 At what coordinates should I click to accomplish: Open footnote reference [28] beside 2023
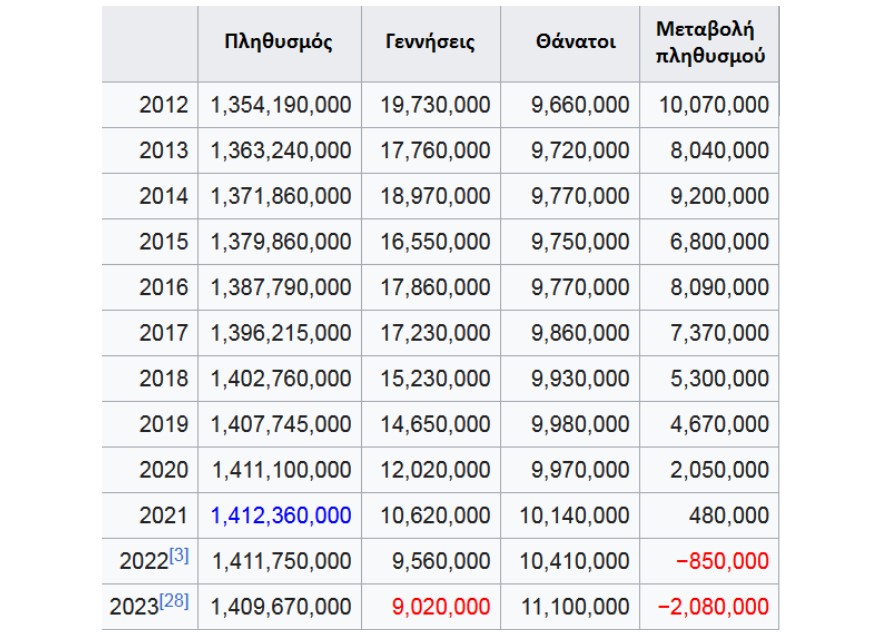click(173, 601)
